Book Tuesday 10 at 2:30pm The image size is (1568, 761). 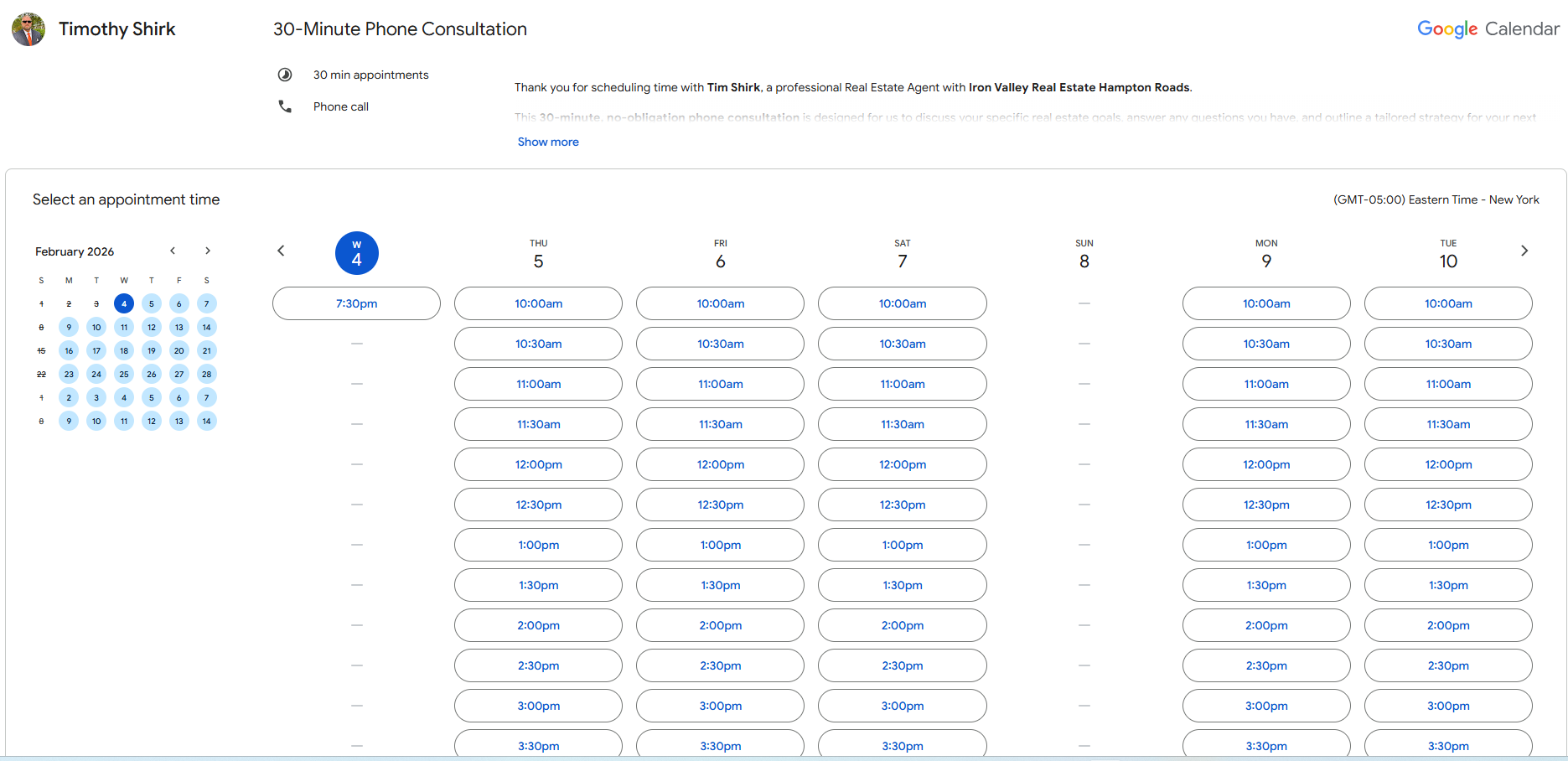point(1448,665)
